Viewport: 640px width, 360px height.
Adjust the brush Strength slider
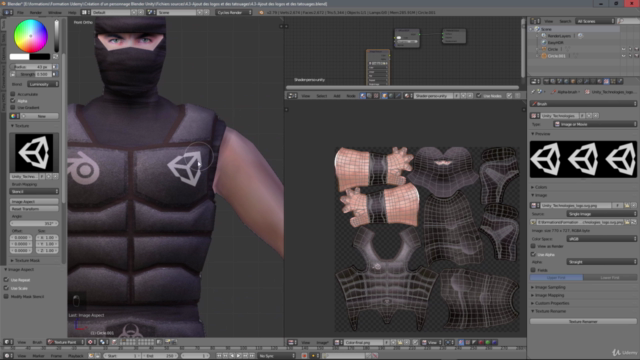(34, 74)
